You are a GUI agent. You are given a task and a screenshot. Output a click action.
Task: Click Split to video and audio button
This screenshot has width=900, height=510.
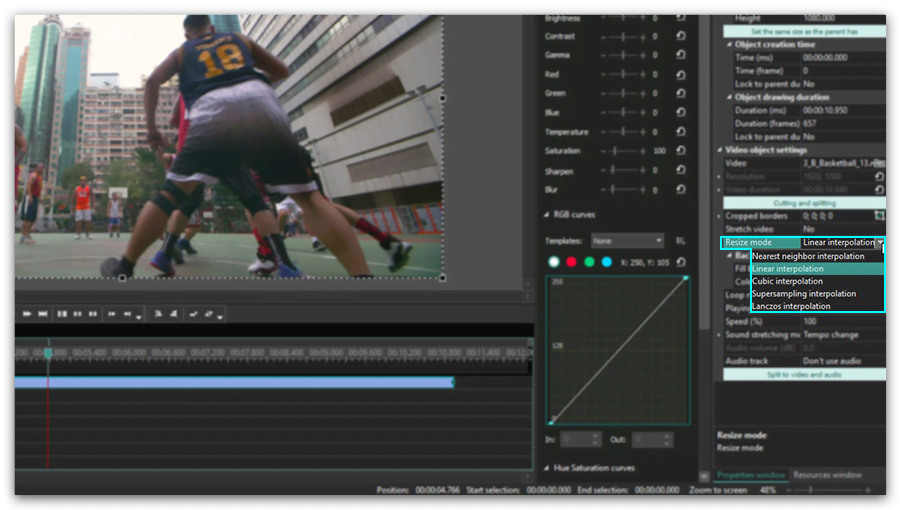pyautogui.click(x=804, y=375)
